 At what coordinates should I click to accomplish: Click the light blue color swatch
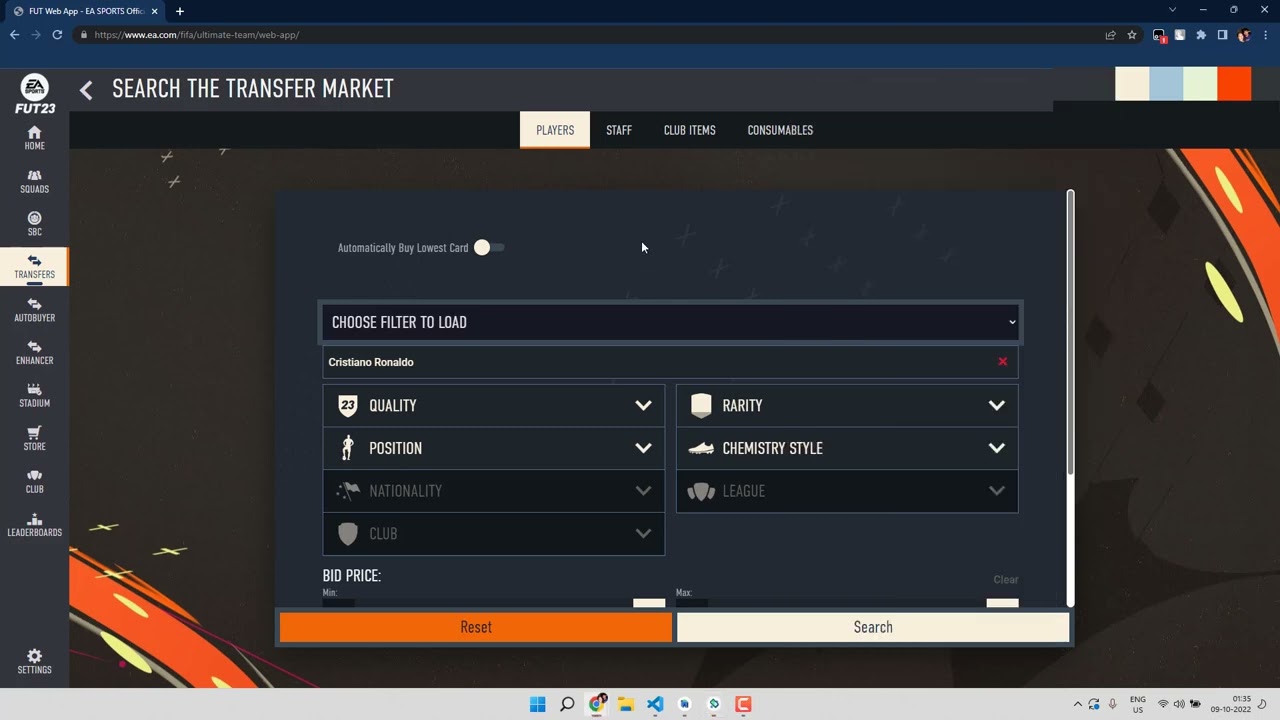point(1166,84)
